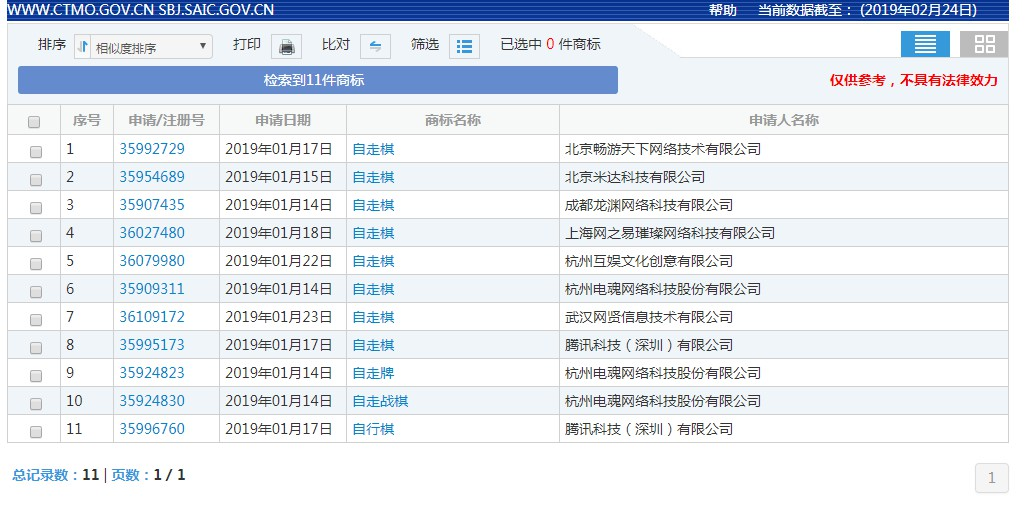Viewport: 1025px width, 507px height.
Task: Open 自走棋 trademark in row 1
Action: [x=373, y=149]
